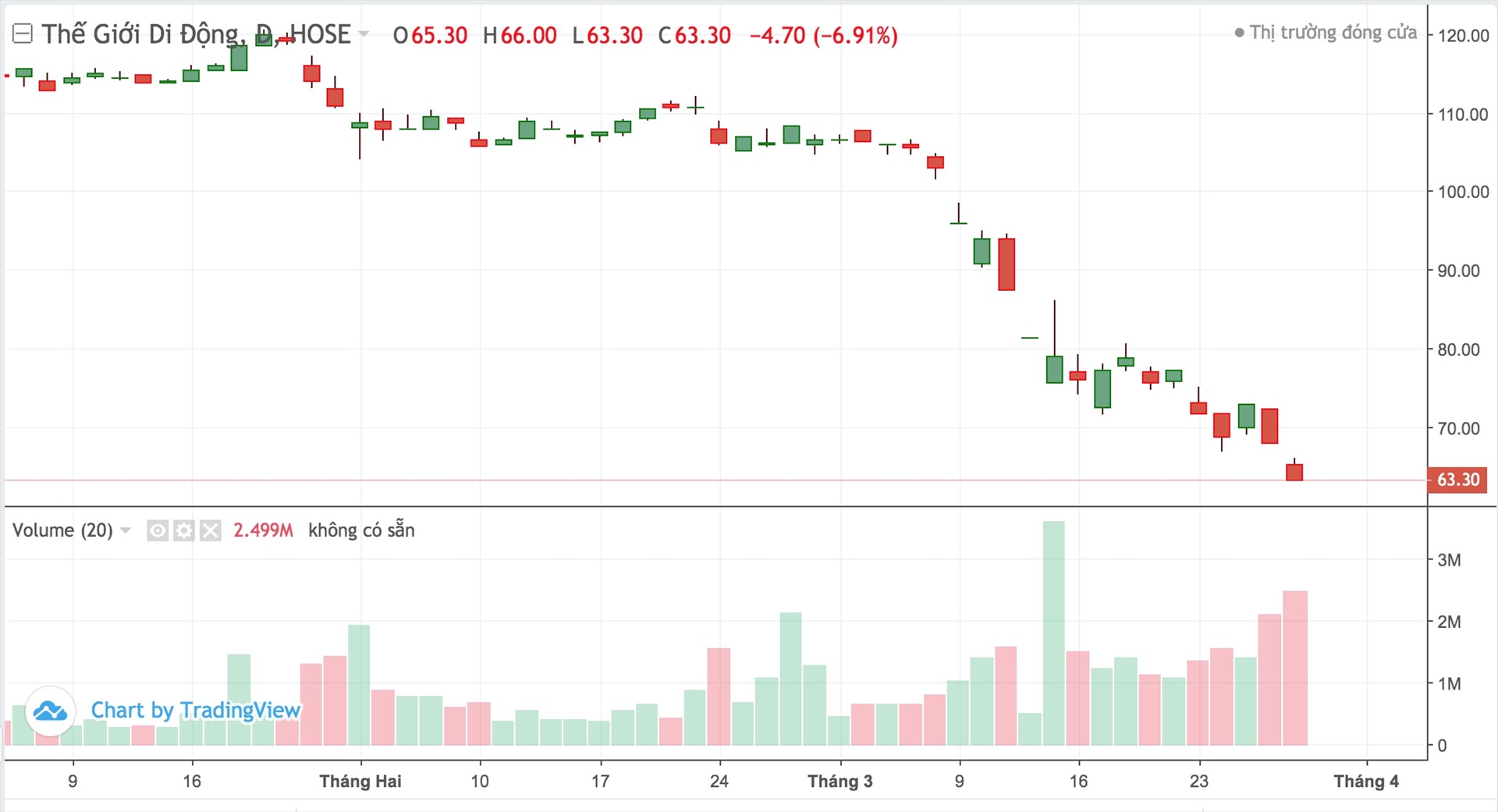Click the market closed status dot

pos(1240,33)
